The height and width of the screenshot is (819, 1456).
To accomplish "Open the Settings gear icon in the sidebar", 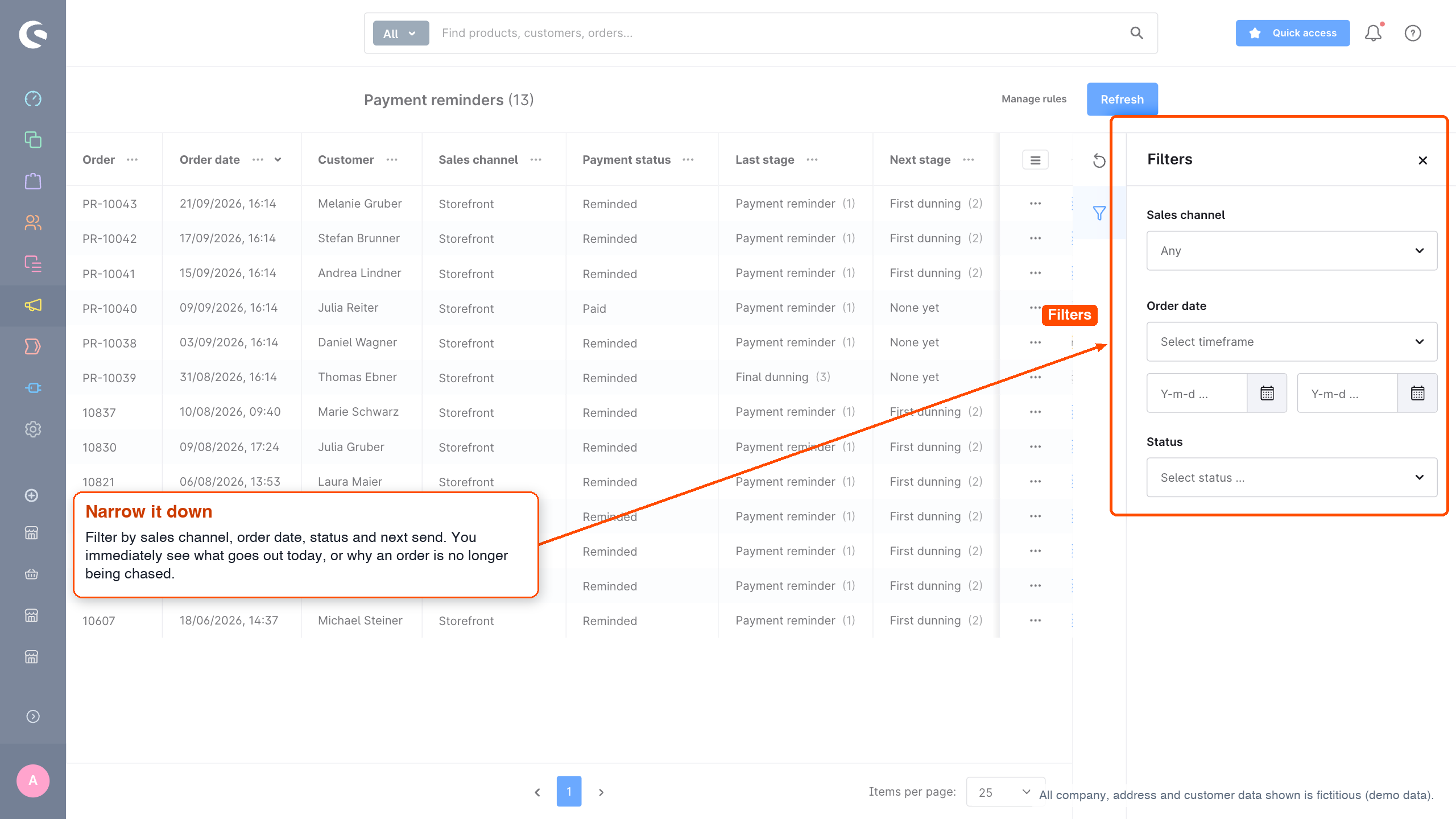I will (33, 429).
